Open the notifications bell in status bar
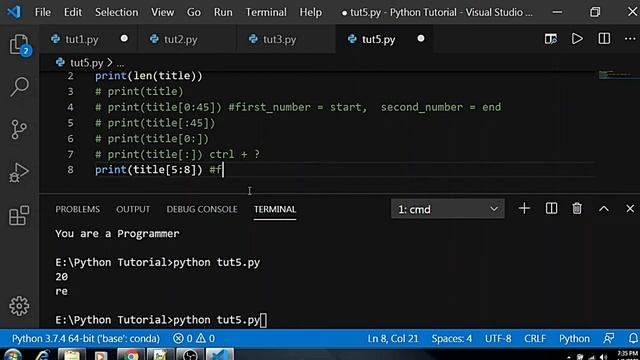This screenshot has width=640, height=360. click(633, 338)
